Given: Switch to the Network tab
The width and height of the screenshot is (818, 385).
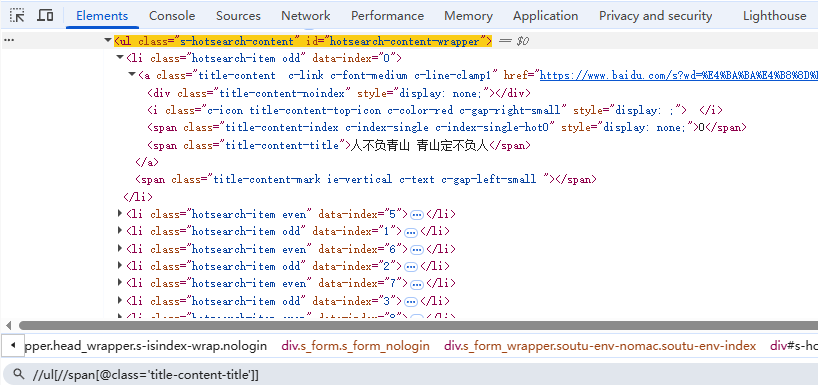Looking at the screenshot, I should point(306,16).
